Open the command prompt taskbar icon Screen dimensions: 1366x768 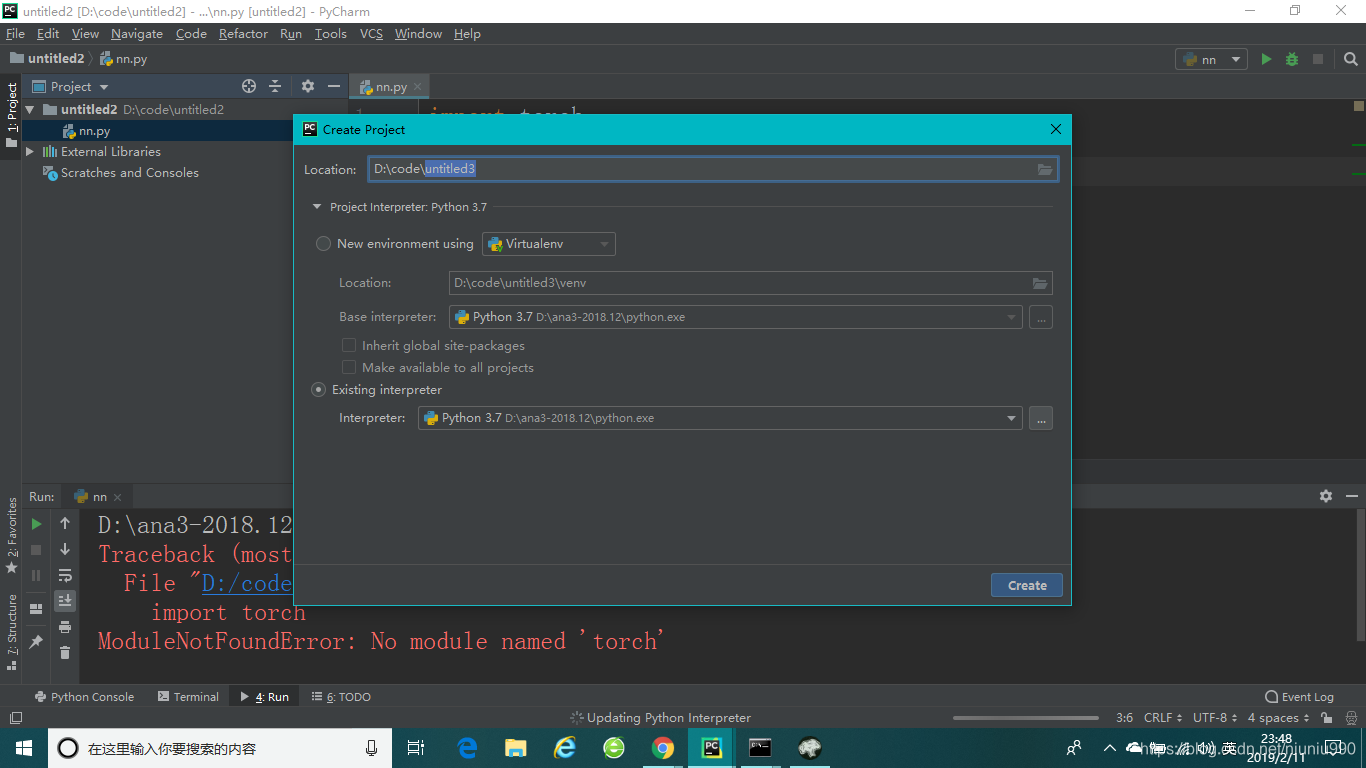point(760,748)
